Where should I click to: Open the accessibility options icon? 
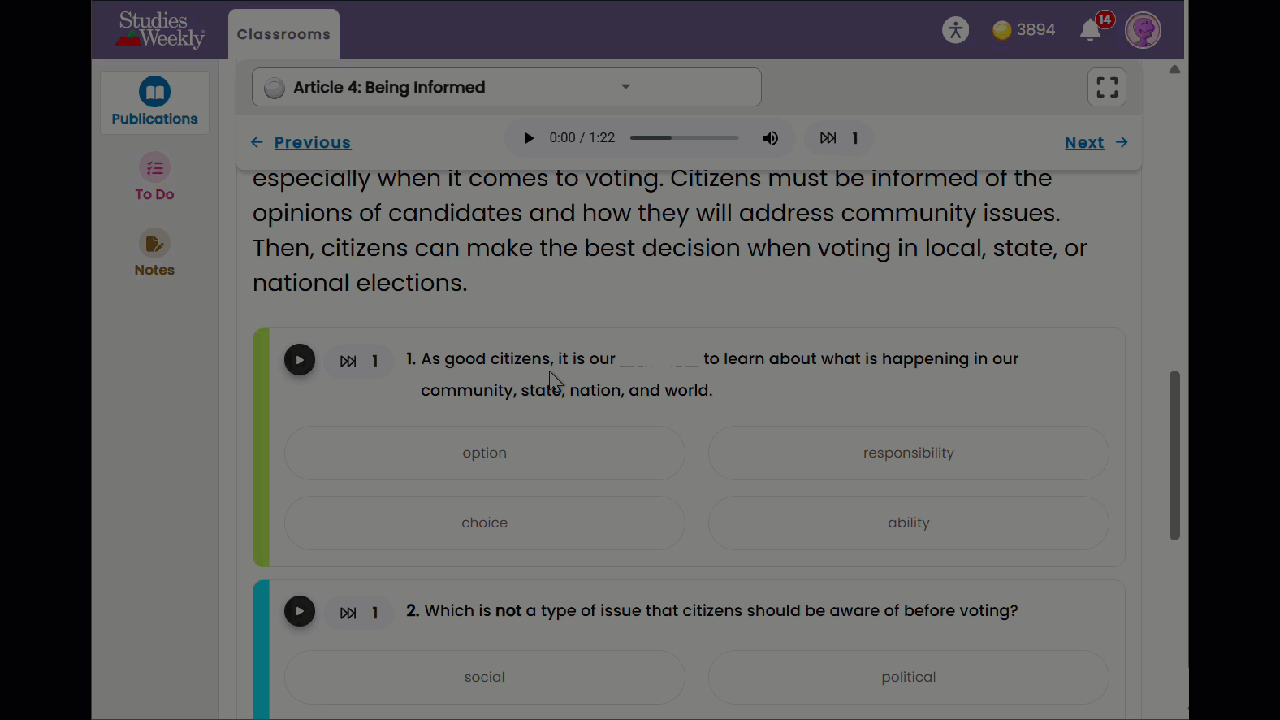coord(956,30)
